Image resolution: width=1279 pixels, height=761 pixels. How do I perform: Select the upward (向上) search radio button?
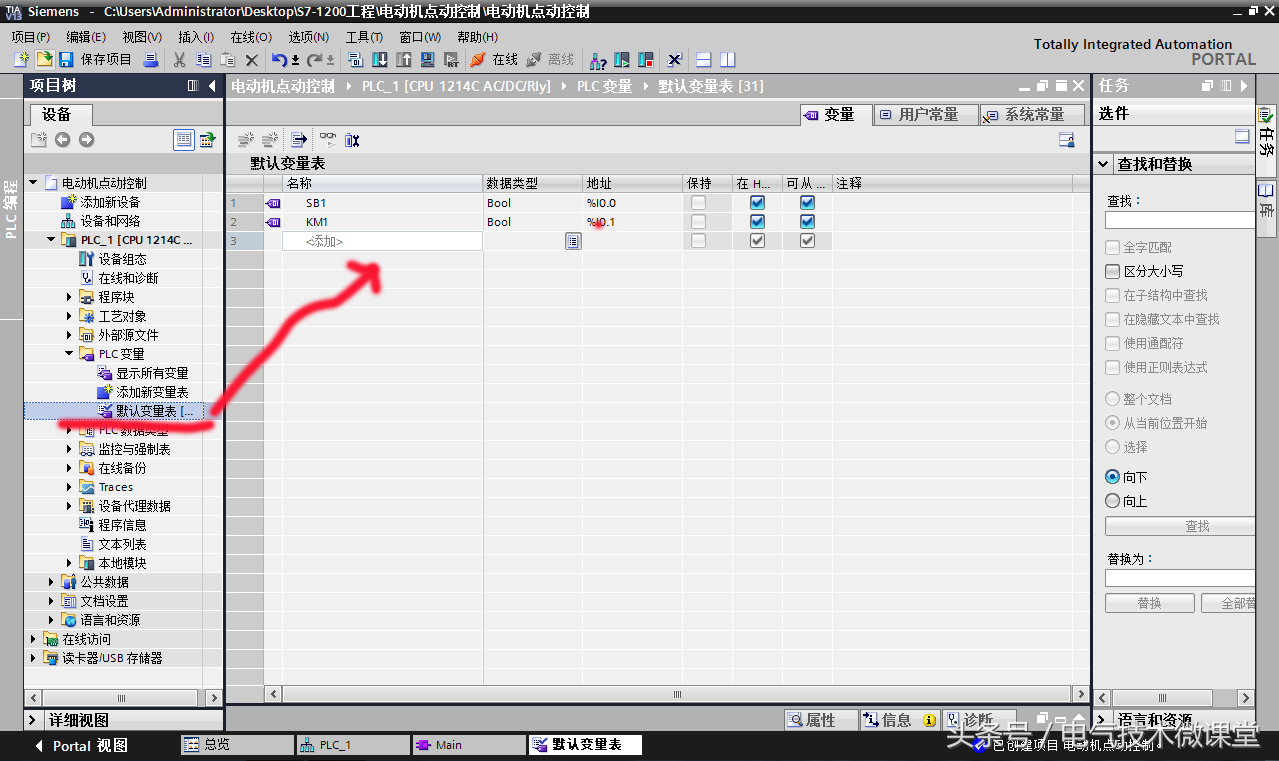tap(1112, 501)
